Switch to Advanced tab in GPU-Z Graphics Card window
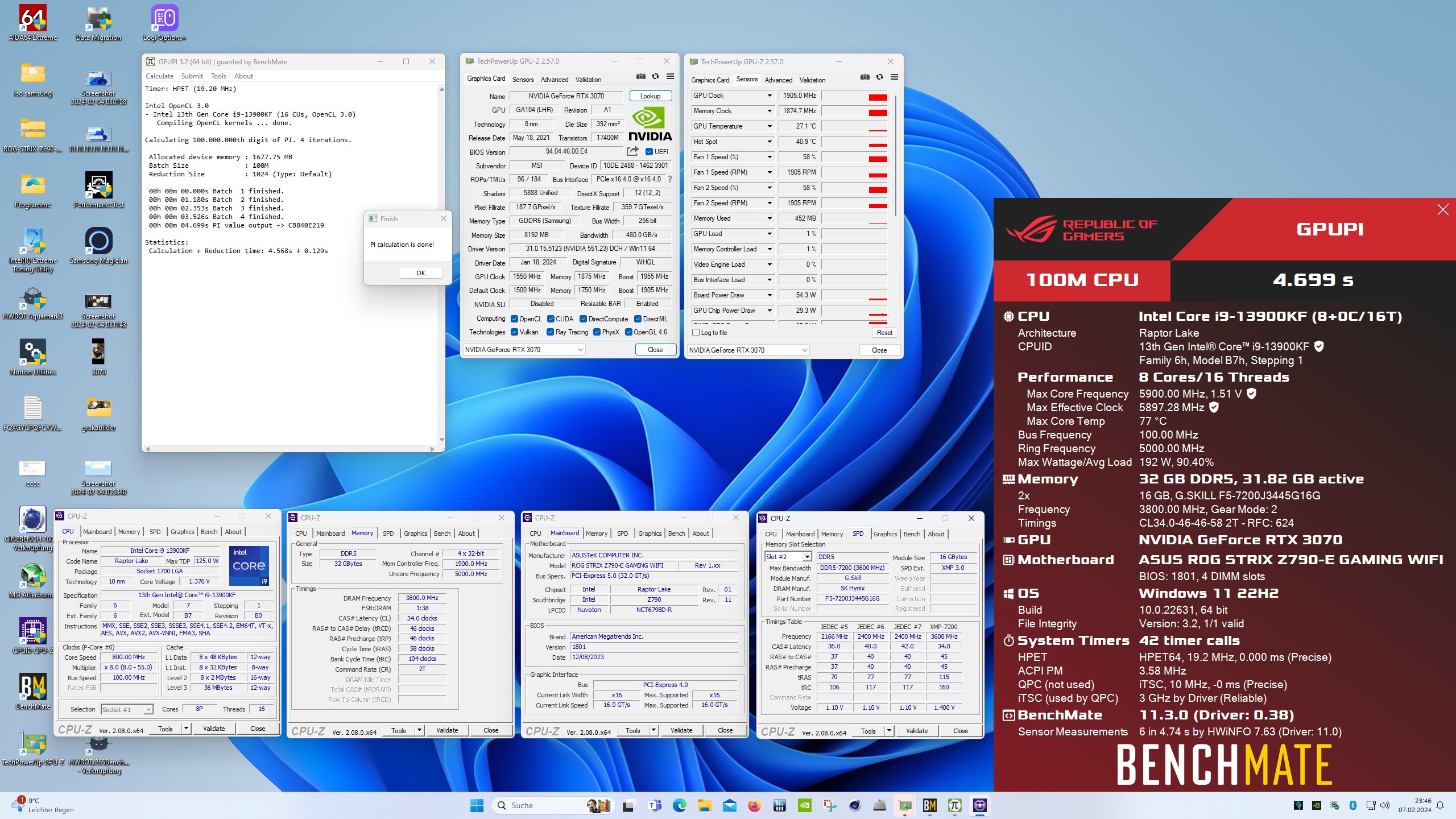This screenshot has width=1456, height=819. pos(555,80)
